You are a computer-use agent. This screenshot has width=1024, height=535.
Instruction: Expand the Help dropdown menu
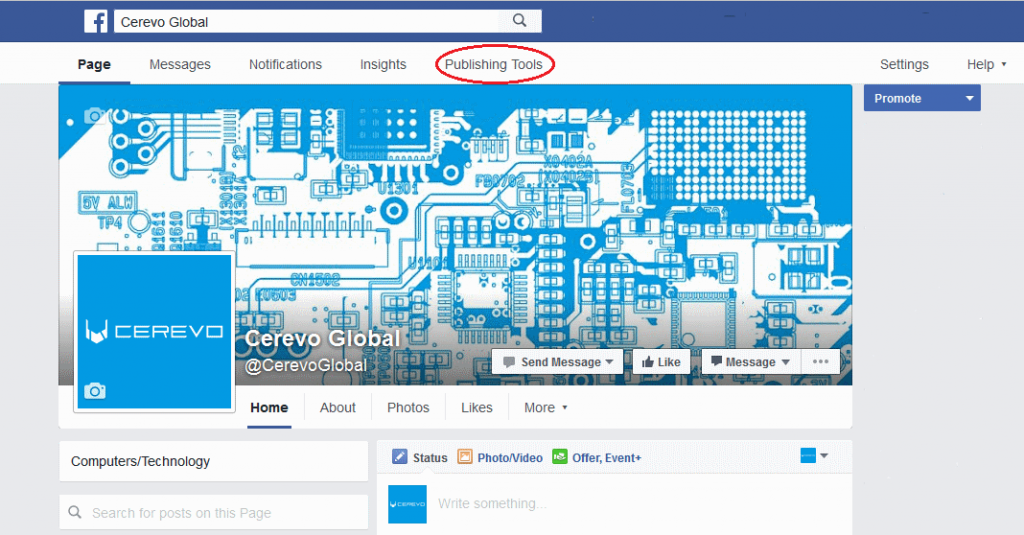[986, 64]
